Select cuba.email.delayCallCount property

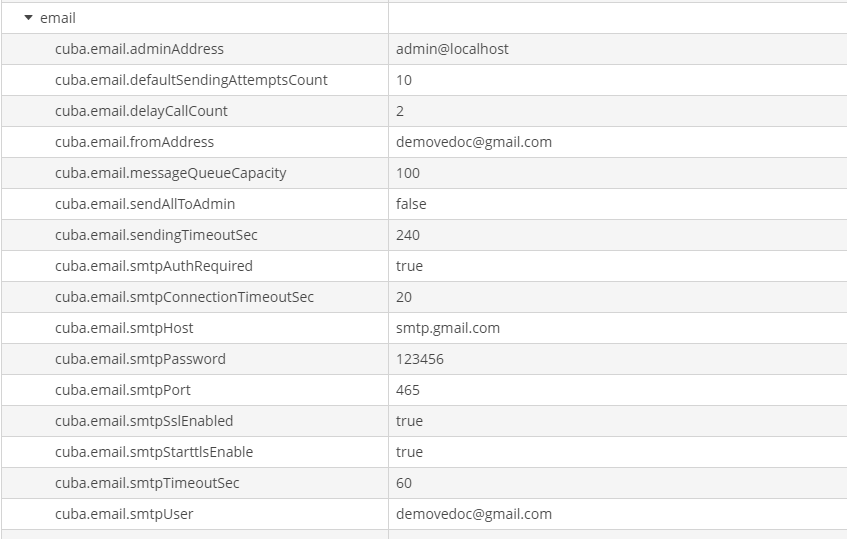click(x=141, y=111)
